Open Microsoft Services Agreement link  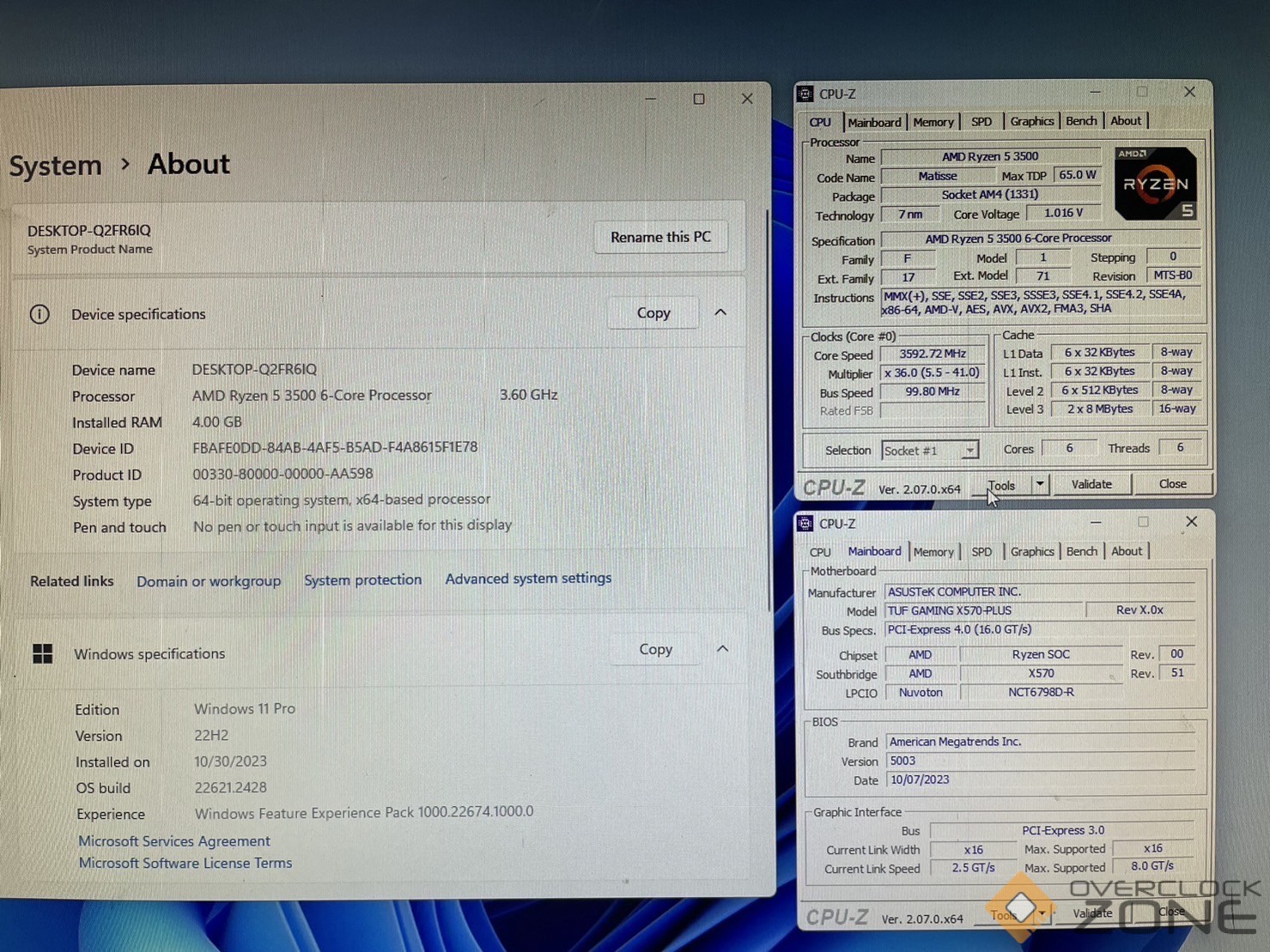(174, 841)
